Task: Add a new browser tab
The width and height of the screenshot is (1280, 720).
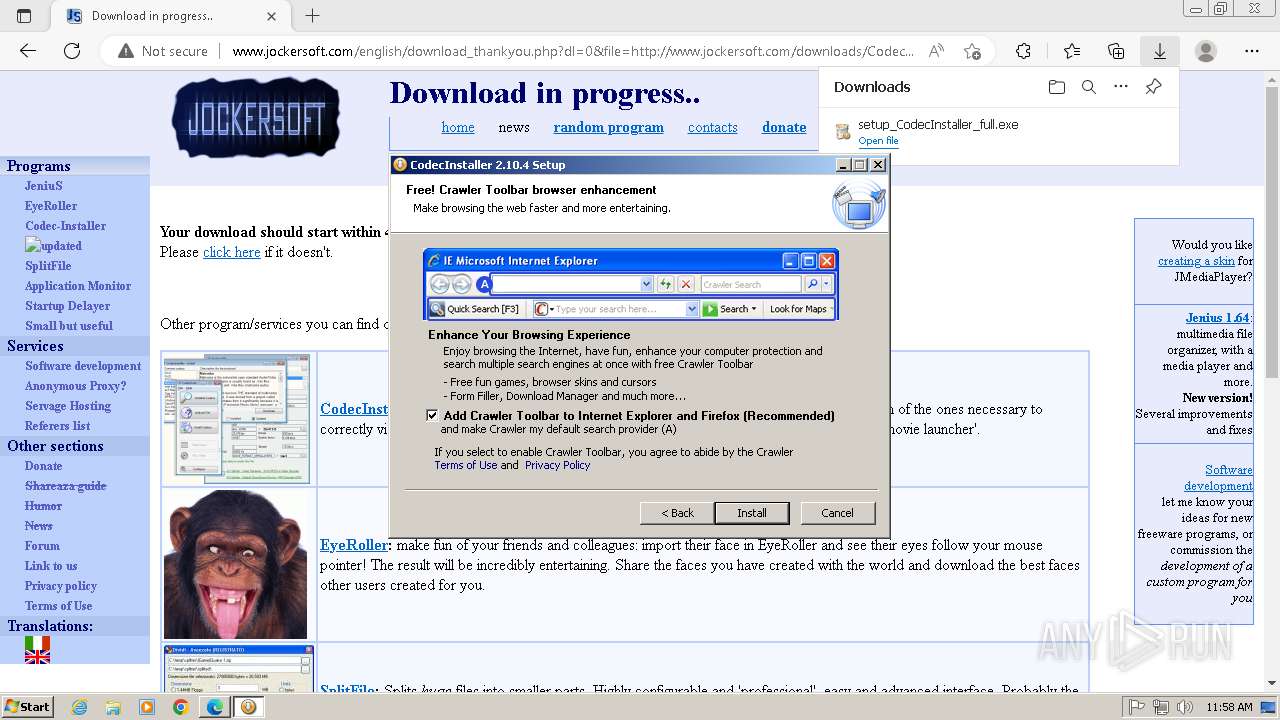Action: pos(312,16)
